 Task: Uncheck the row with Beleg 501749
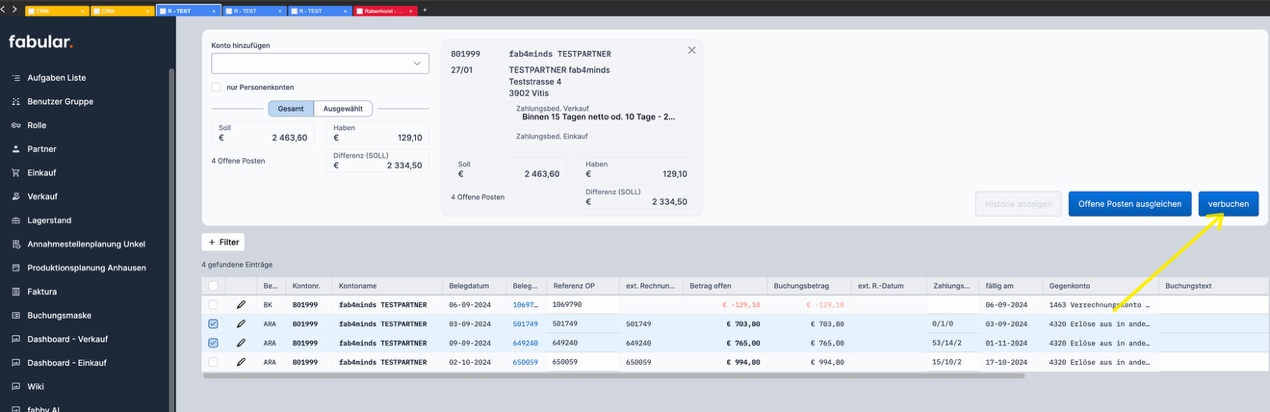click(x=213, y=324)
